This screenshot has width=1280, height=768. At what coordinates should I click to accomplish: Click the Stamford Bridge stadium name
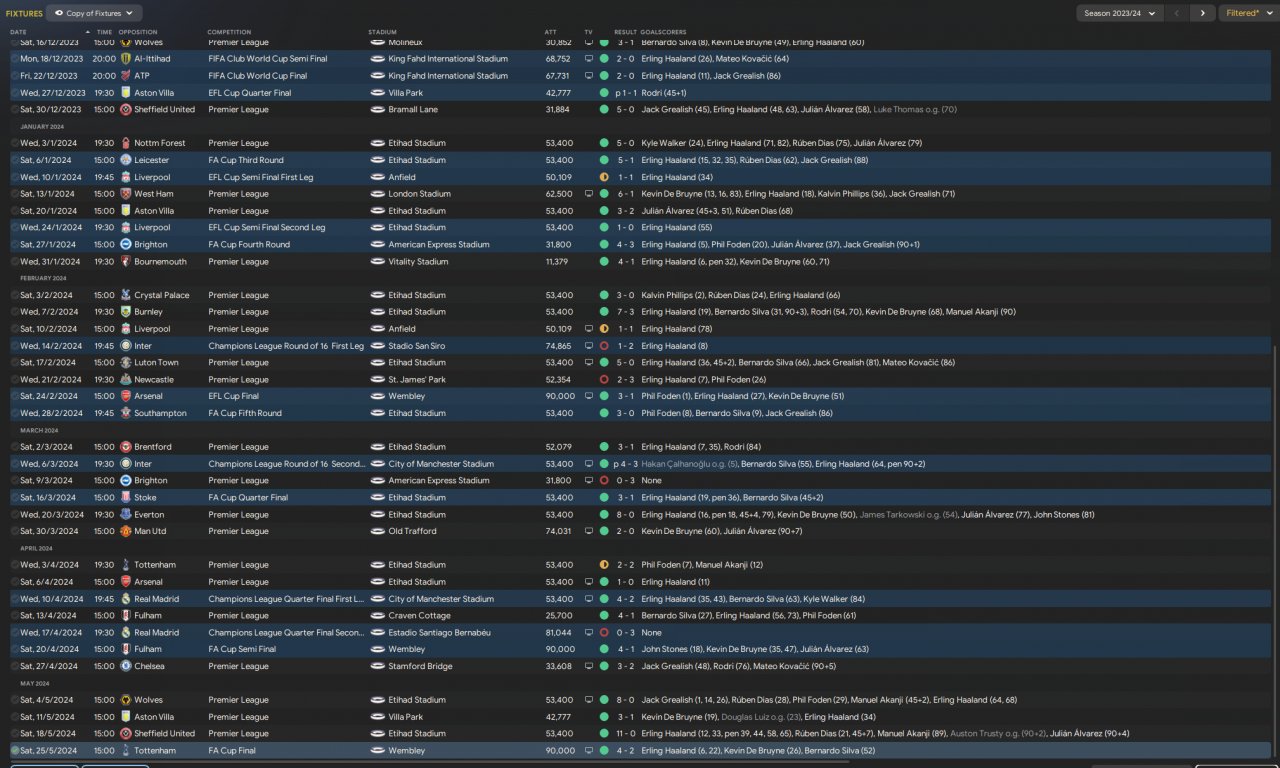(421, 666)
